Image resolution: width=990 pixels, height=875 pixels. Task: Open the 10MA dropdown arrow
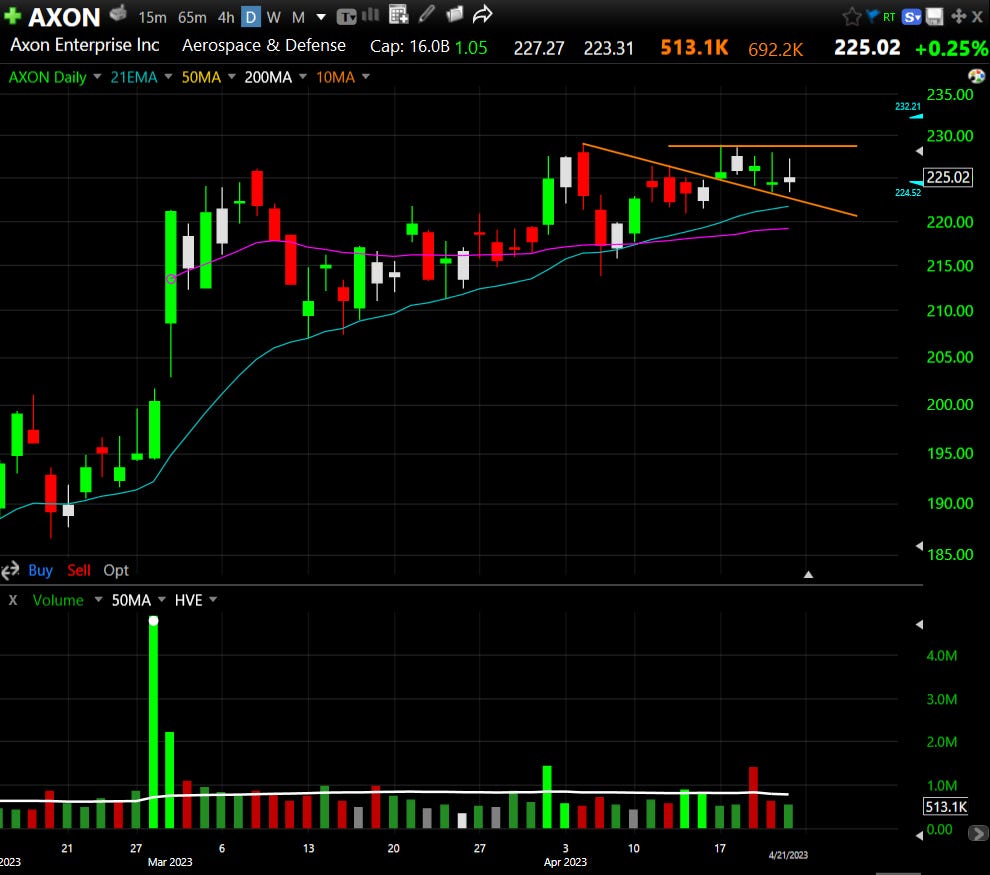tap(366, 76)
